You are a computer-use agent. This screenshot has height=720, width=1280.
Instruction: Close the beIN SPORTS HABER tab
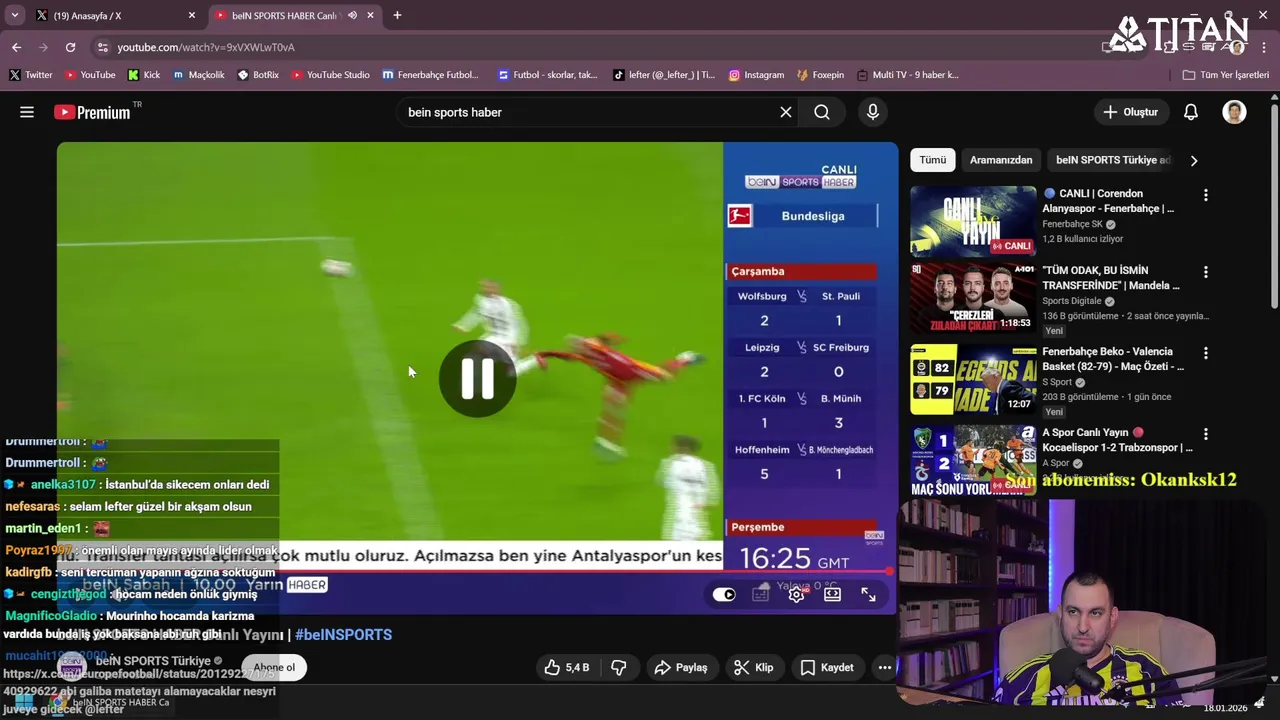point(371,15)
